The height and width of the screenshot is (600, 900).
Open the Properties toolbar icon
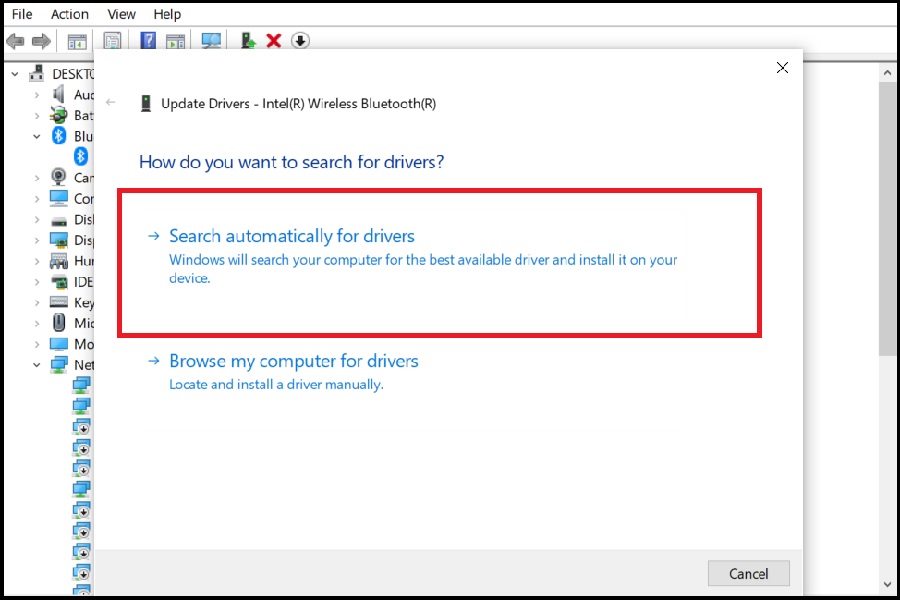(x=112, y=41)
